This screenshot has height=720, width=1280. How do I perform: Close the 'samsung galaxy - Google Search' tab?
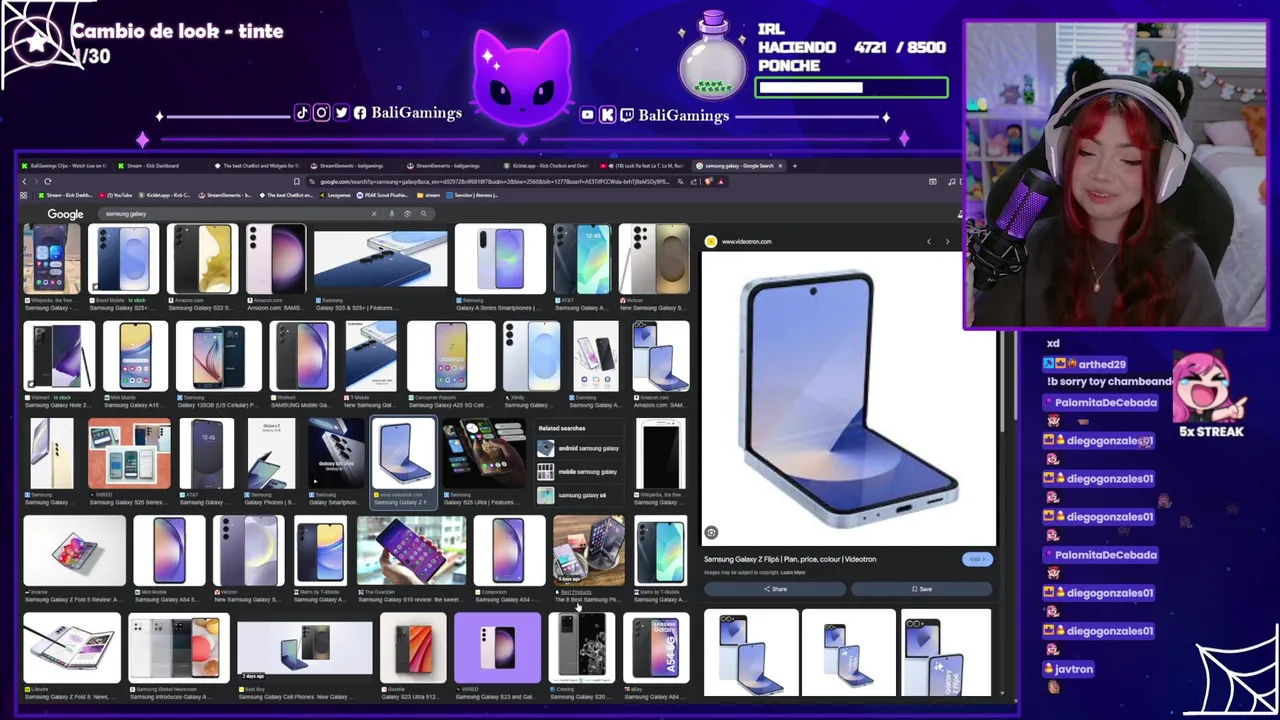pos(781,165)
